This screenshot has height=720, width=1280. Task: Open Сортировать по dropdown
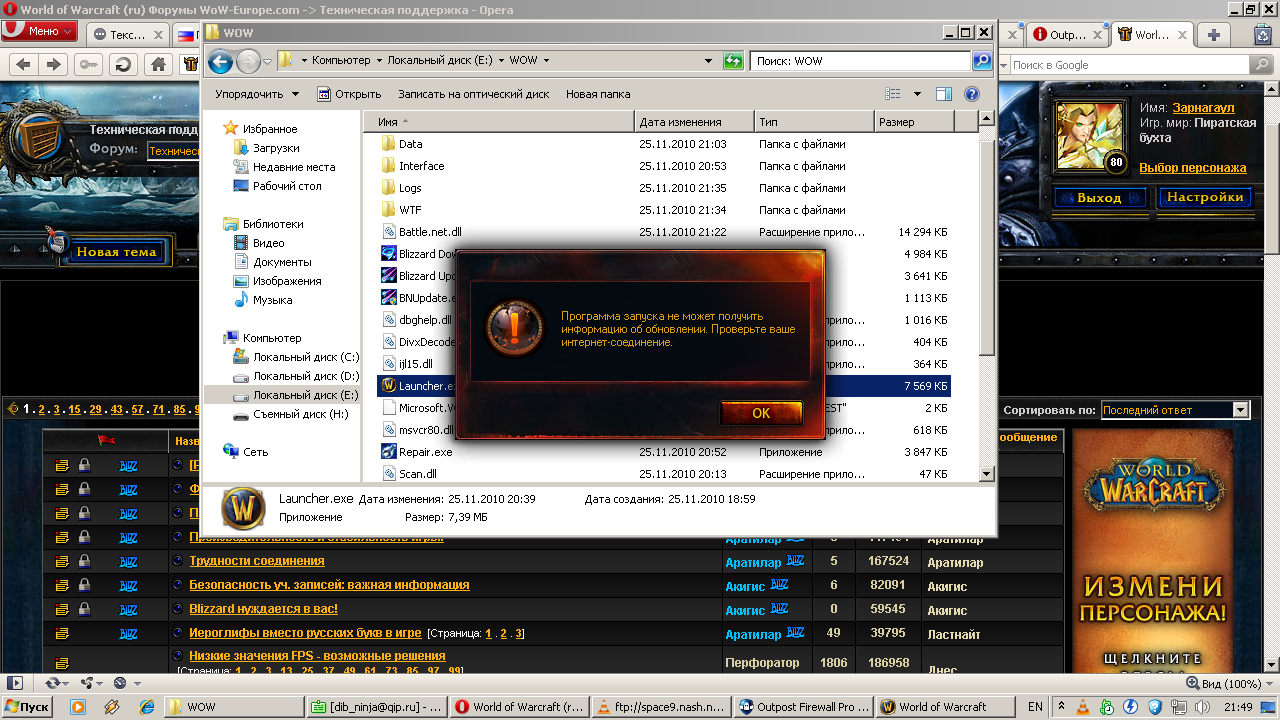1175,409
